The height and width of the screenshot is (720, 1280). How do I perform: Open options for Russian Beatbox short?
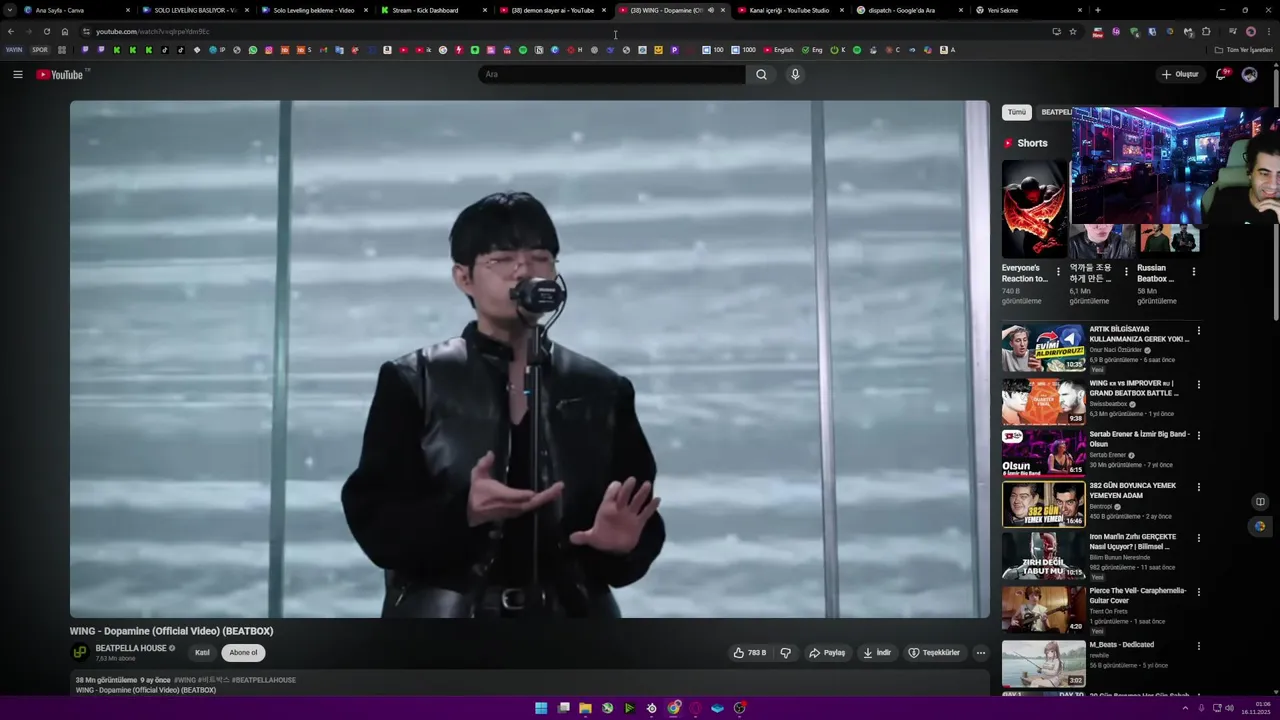[1193, 271]
